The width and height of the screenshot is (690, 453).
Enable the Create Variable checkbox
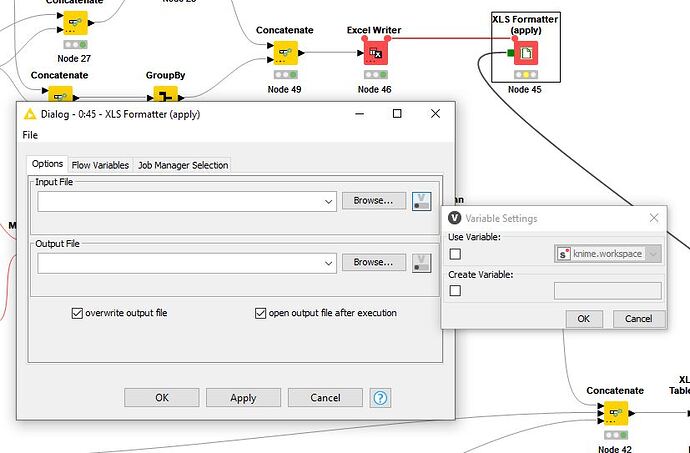455,291
